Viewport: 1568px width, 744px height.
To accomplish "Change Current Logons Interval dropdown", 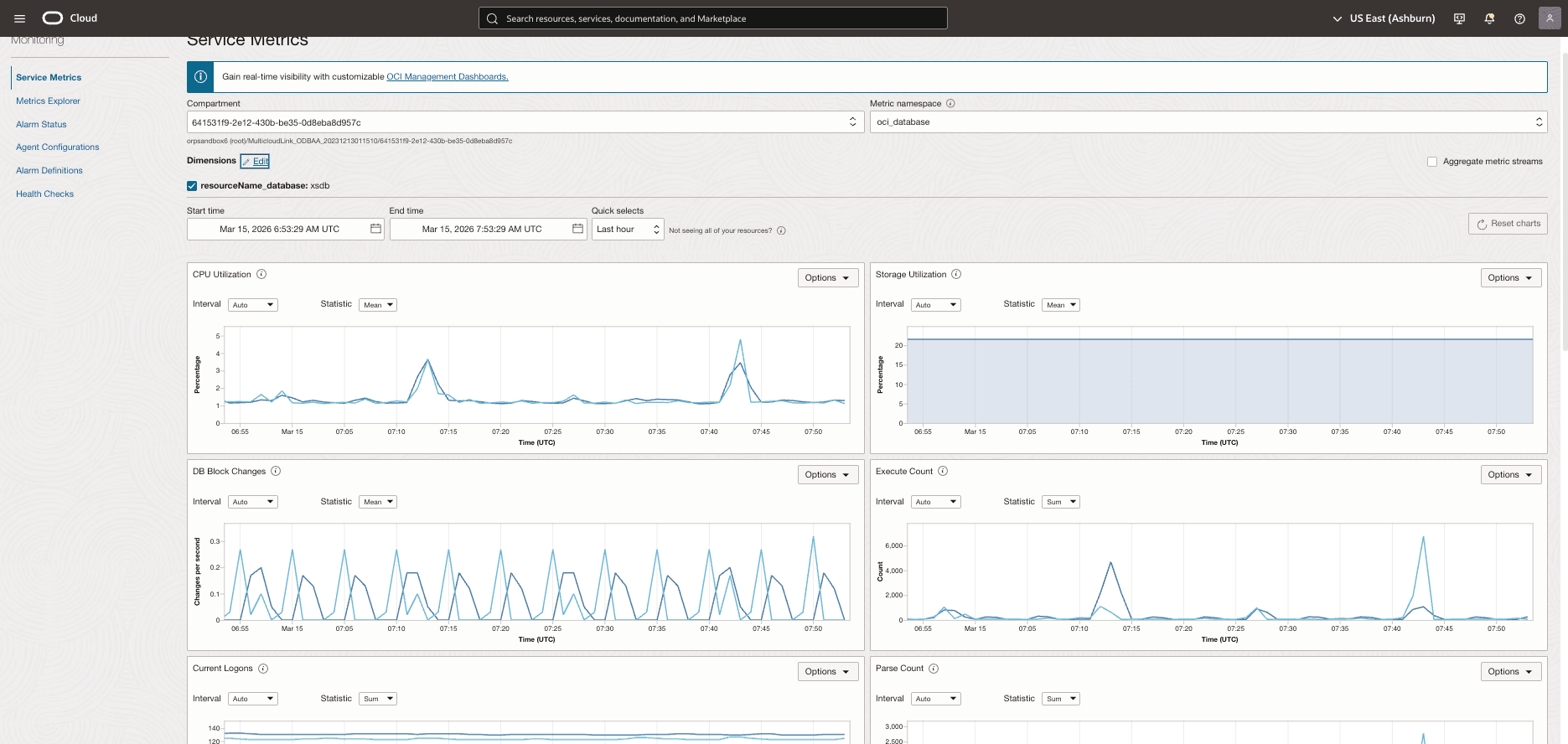I will [253, 699].
